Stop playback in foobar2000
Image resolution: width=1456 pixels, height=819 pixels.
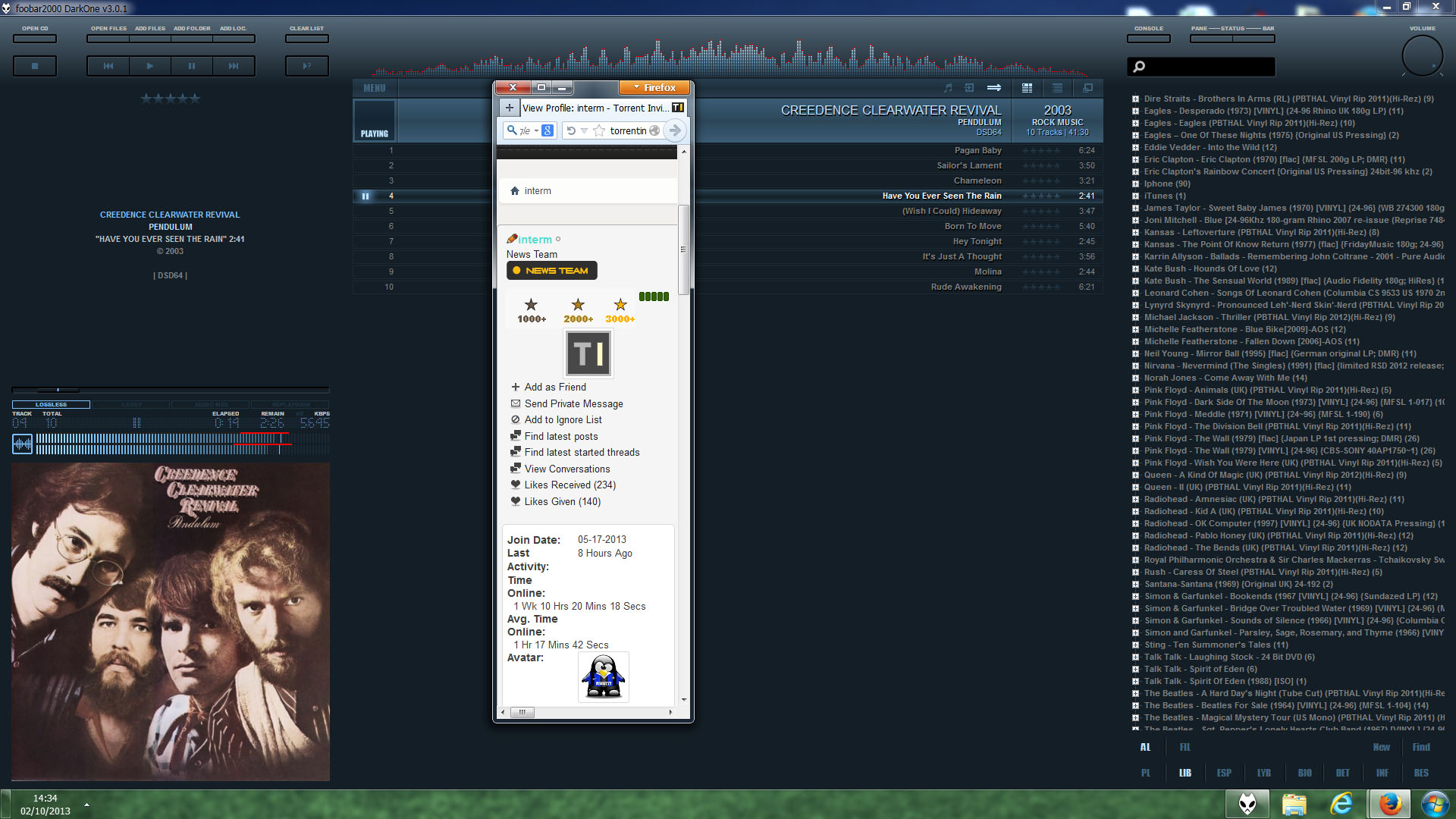[35, 66]
